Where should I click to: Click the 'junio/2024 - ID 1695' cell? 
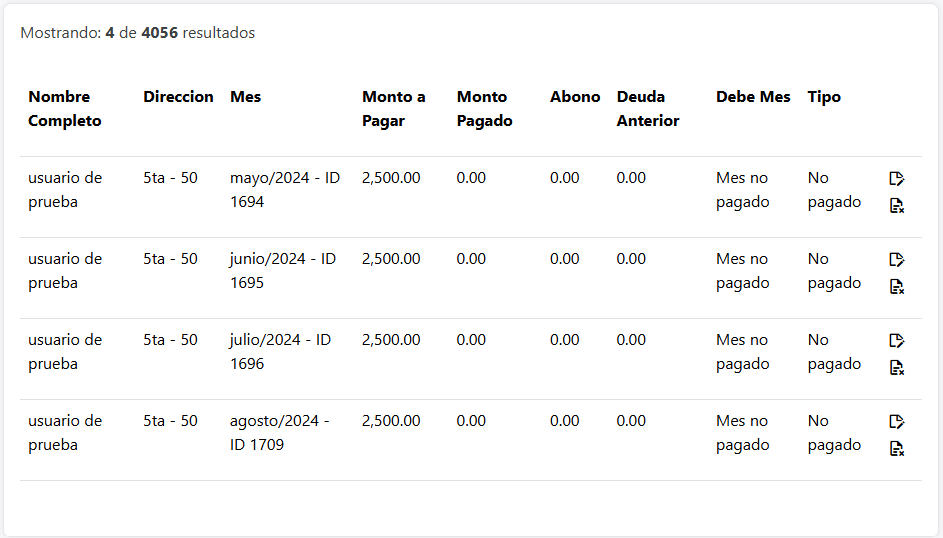click(x=283, y=271)
